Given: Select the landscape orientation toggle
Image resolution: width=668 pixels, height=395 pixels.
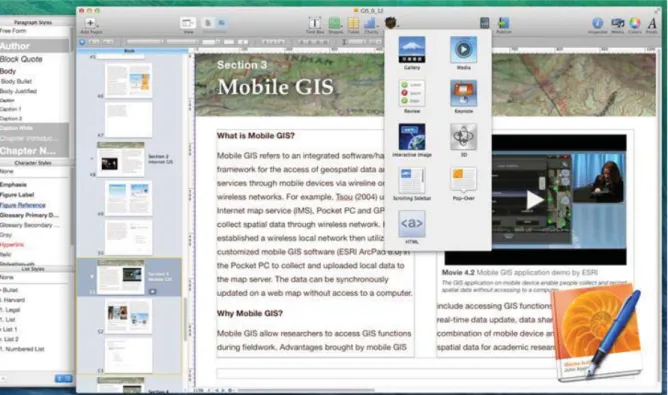Looking at the screenshot, I should tap(222, 23).
